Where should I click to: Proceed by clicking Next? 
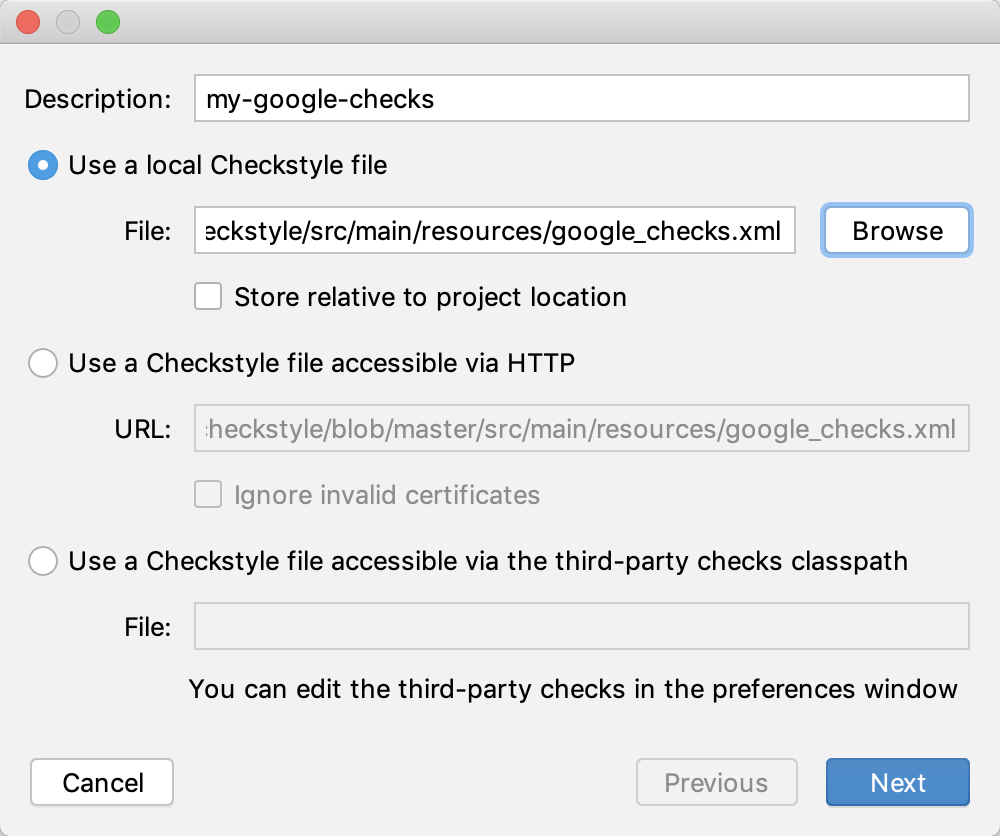click(x=897, y=782)
